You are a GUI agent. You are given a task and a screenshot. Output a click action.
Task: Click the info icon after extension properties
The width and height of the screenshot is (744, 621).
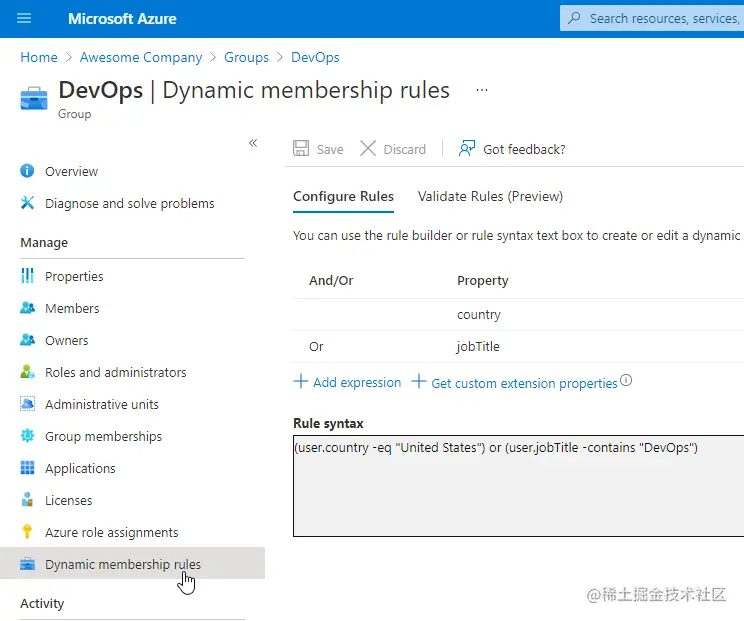626,380
